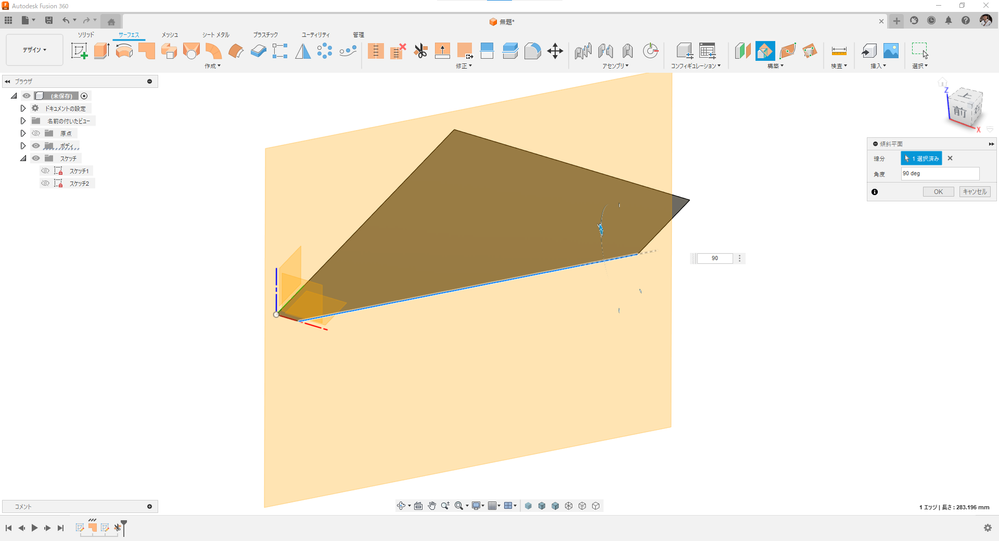The height and width of the screenshot is (541, 999).
Task: Select the Thicken tool
Action: pos(258,51)
